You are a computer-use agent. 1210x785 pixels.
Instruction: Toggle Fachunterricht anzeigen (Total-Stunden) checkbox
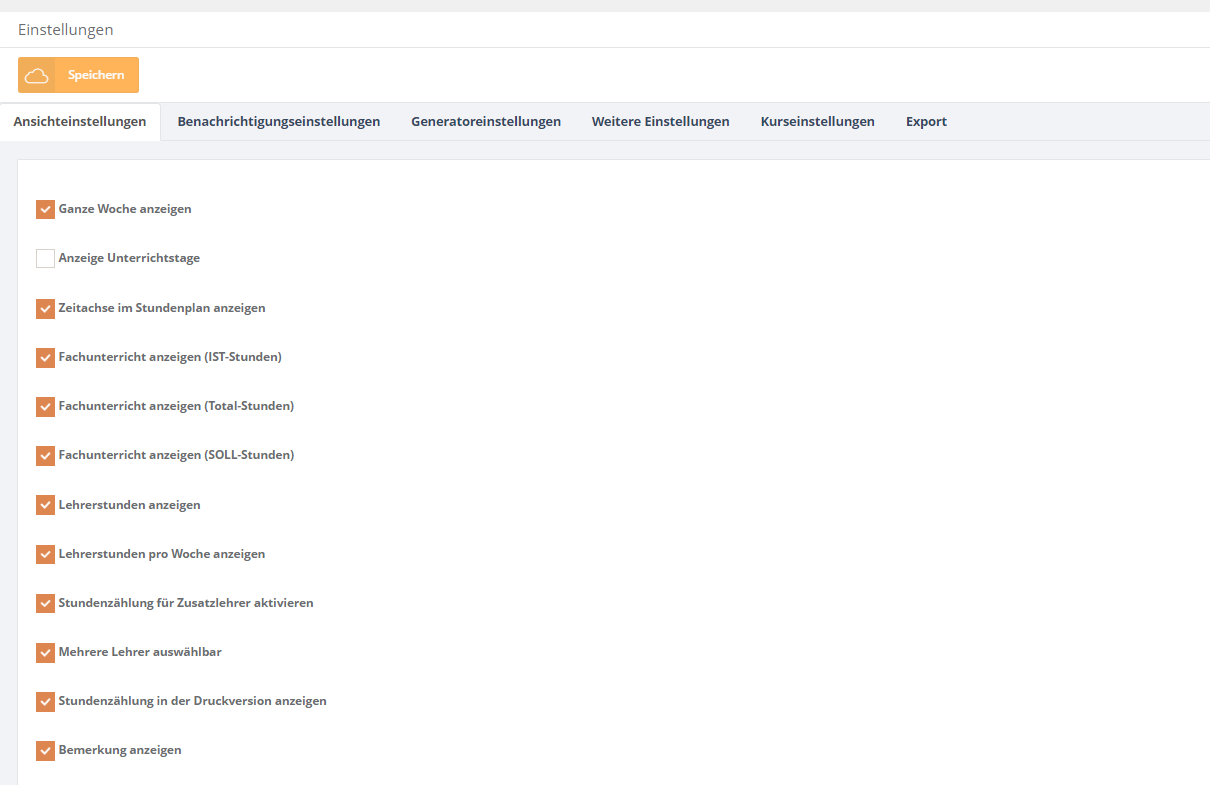45,406
